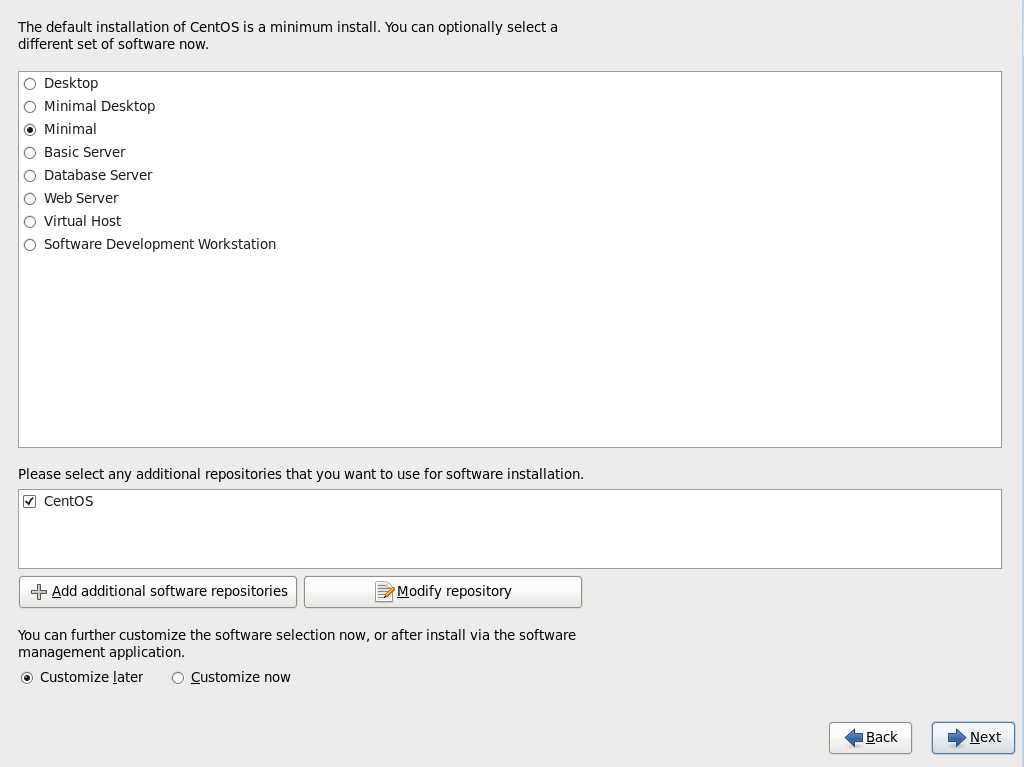Go back to the previous step

(x=870, y=737)
